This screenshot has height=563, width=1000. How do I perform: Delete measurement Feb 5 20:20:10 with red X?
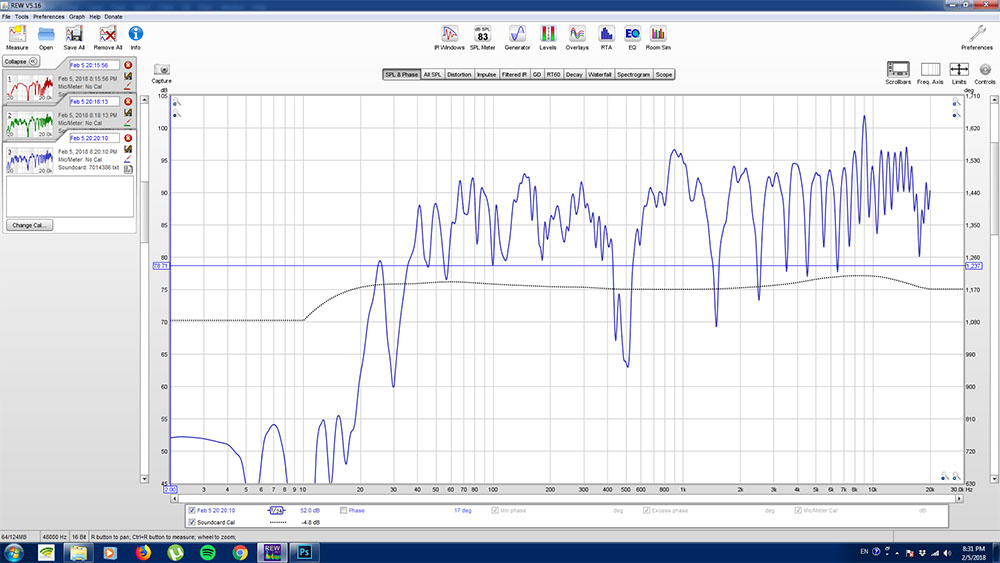click(x=128, y=138)
